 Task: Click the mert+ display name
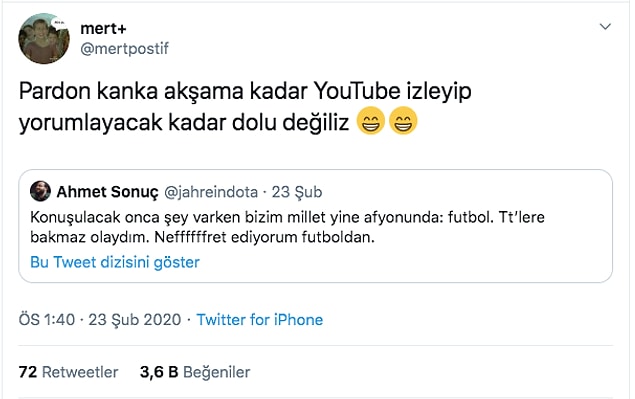point(103,29)
